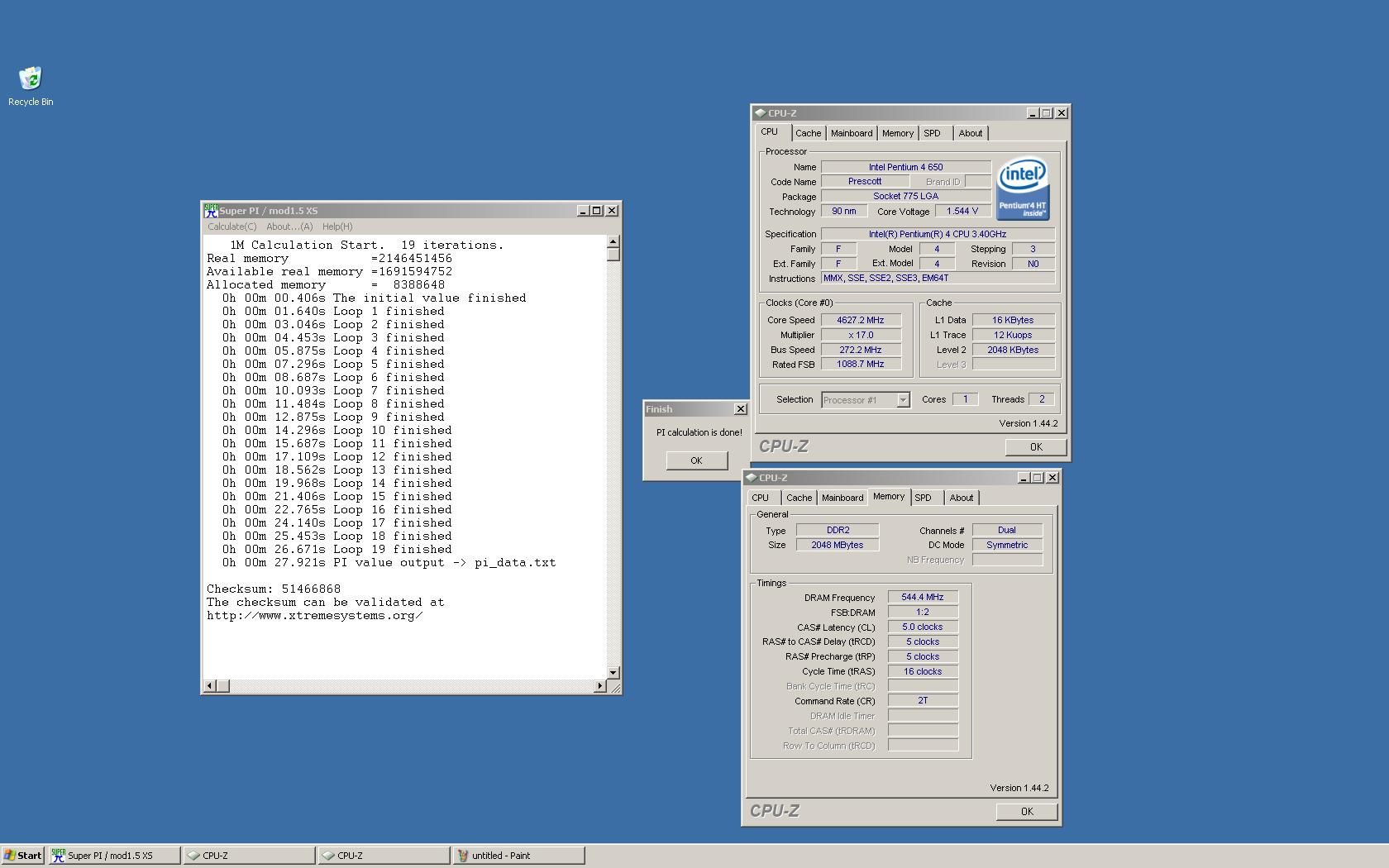Click the Command Rate 2T value
This screenshot has width=1389, height=868.
coord(923,701)
